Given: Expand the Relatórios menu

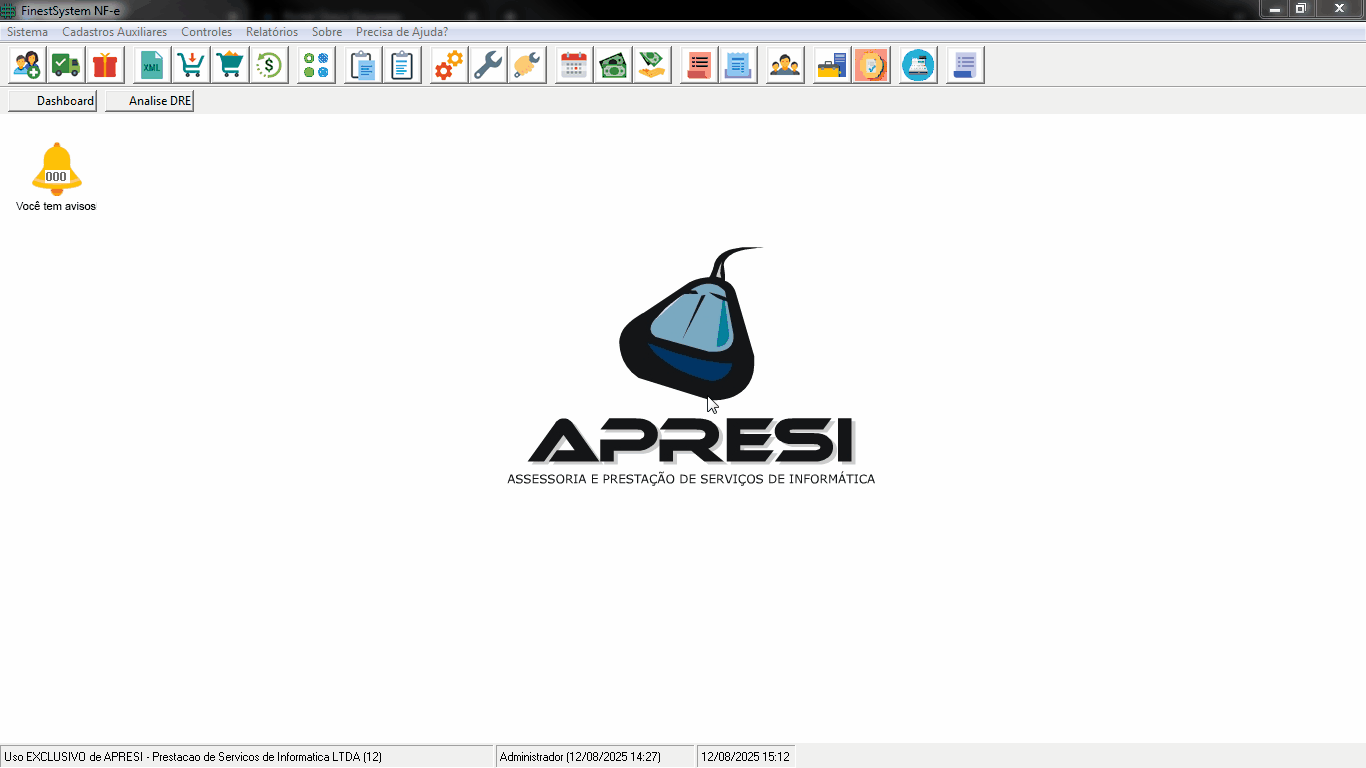Looking at the screenshot, I should point(271,32).
